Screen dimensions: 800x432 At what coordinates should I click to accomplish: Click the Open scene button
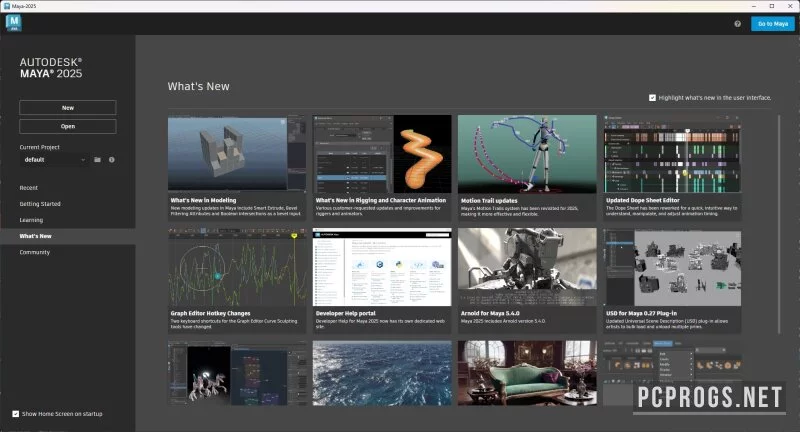tap(68, 126)
